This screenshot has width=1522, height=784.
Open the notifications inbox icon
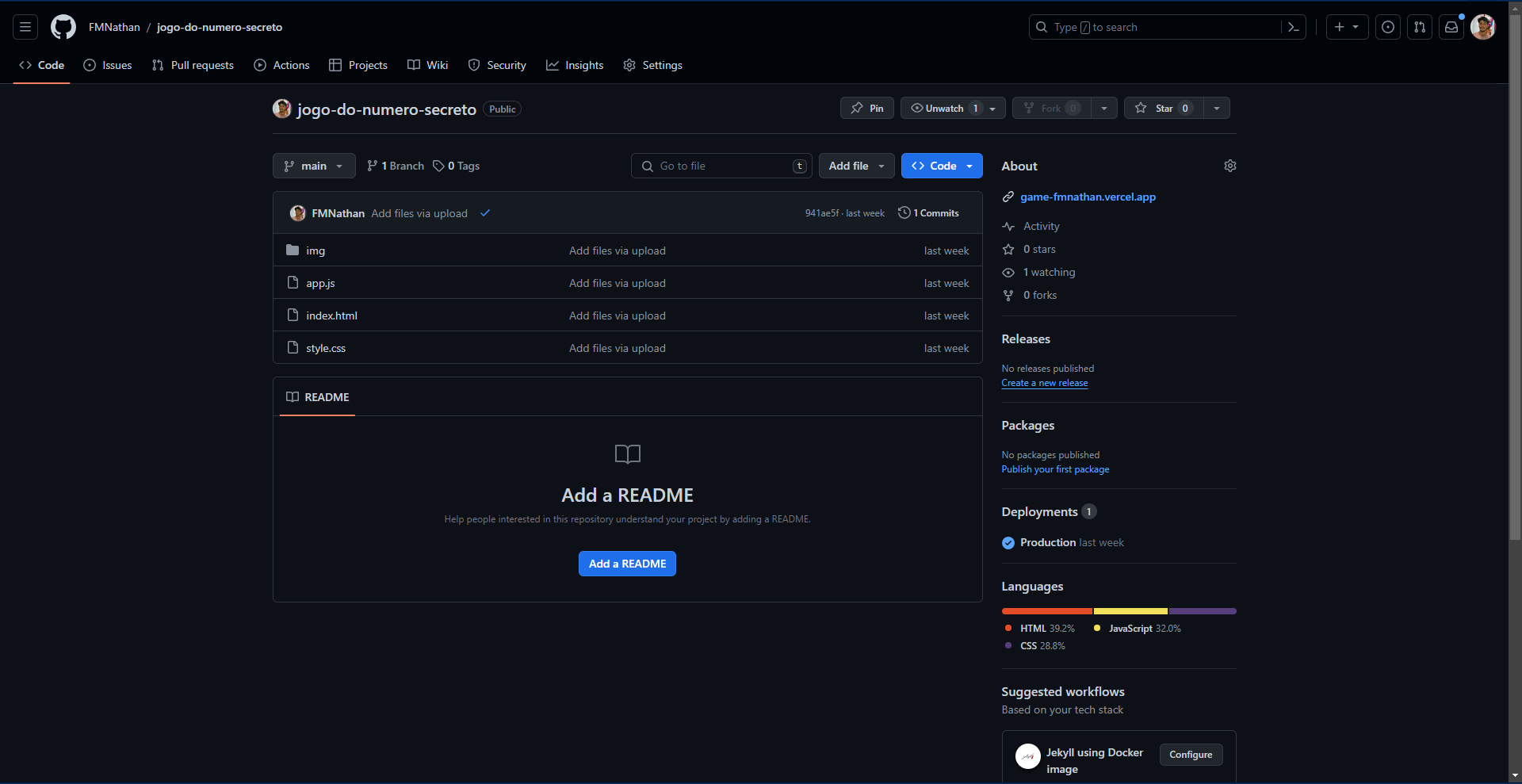(1451, 27)
